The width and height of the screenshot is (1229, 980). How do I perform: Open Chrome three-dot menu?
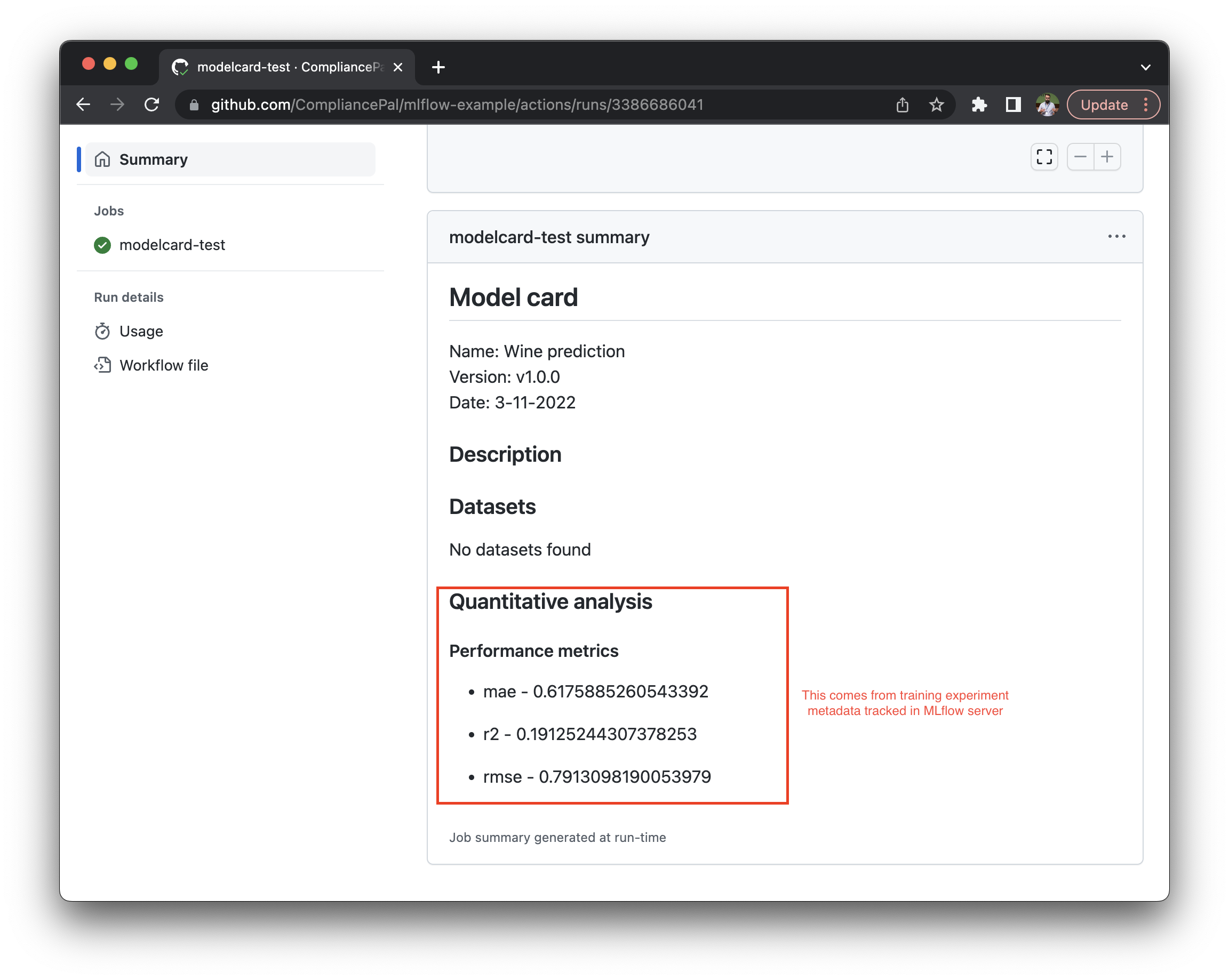coord(1146,105)
